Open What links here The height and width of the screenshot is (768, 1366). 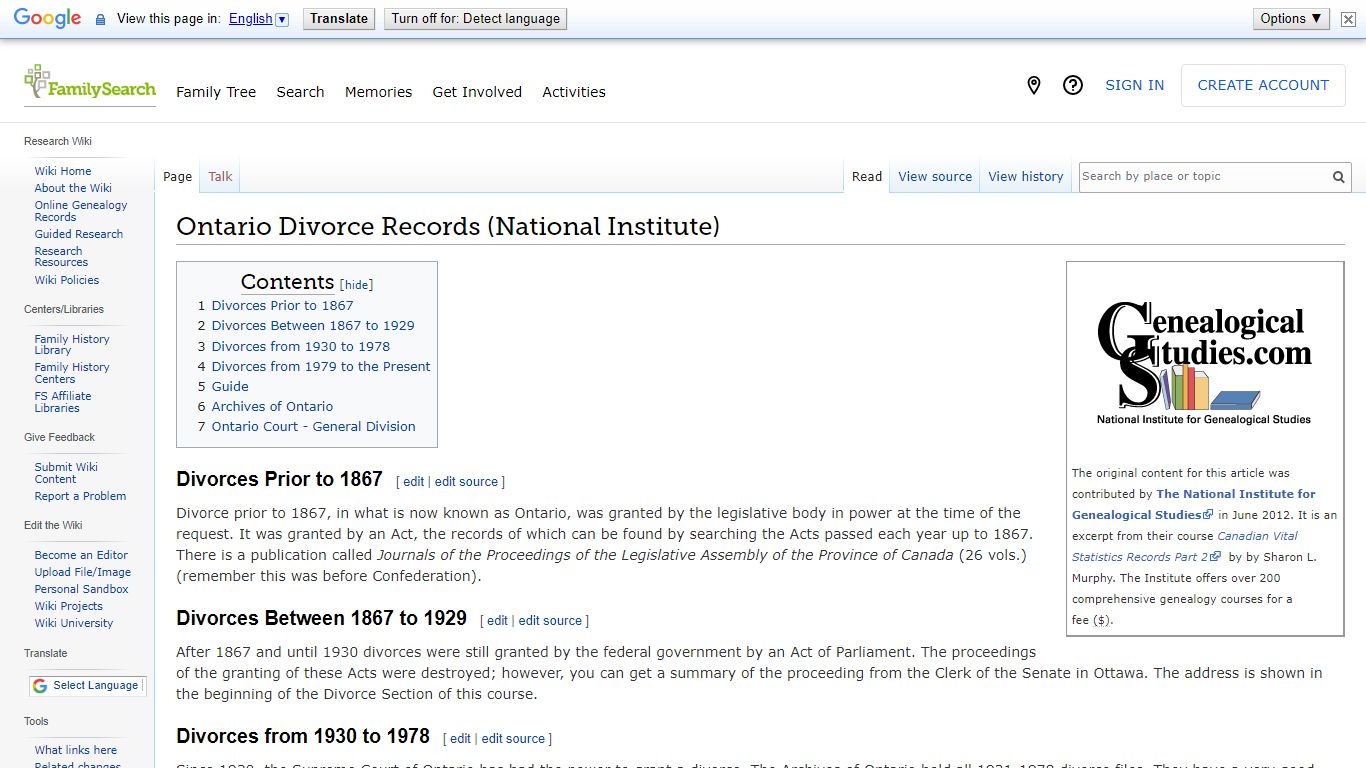(76, 750)
